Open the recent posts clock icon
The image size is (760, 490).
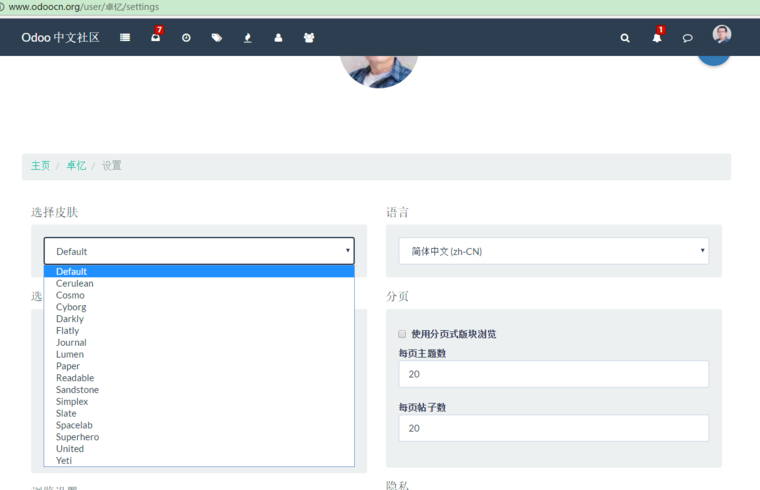click(186, 38)
